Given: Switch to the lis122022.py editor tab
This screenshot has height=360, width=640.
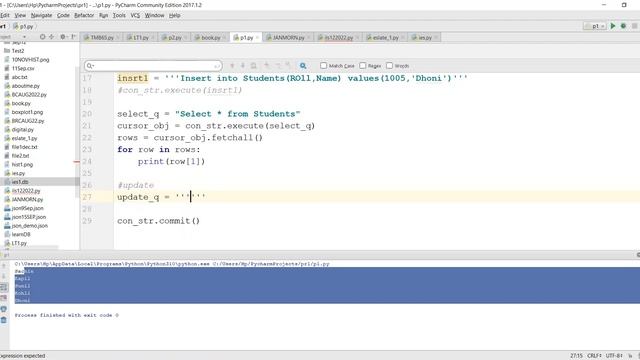Looking at the screenshot, I should 338,37.
